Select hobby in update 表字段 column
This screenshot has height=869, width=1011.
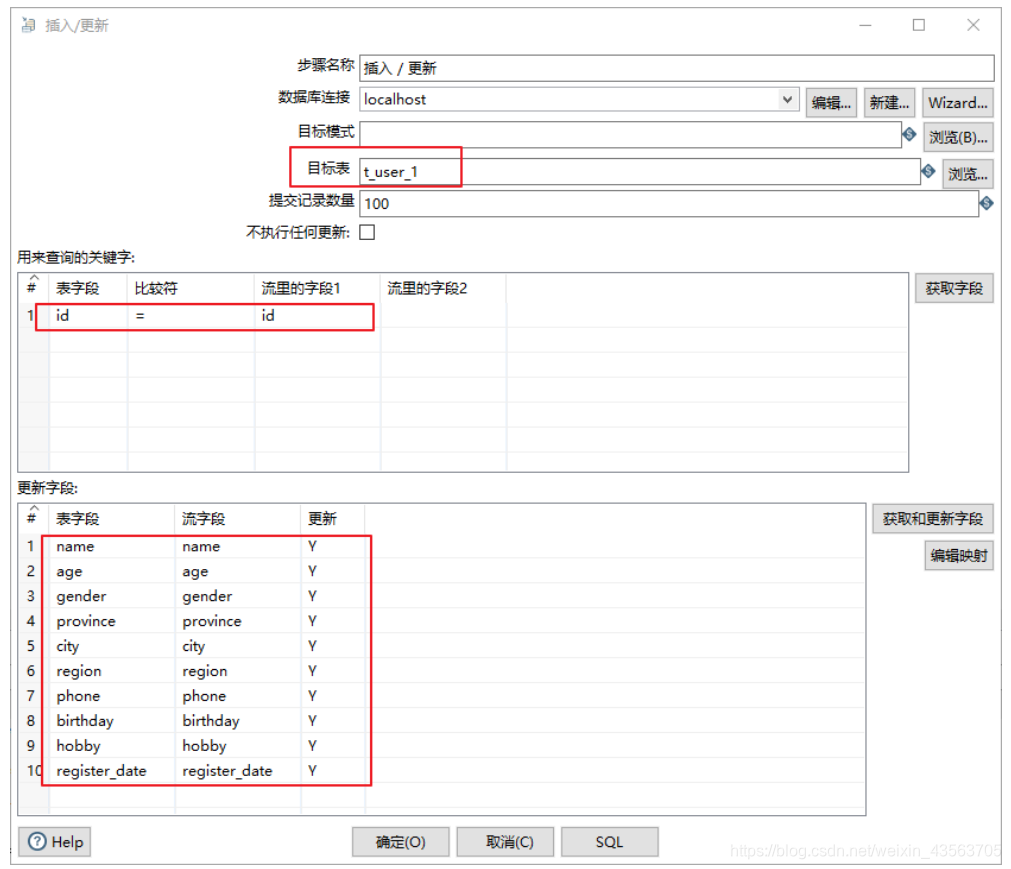coord(112,745)
